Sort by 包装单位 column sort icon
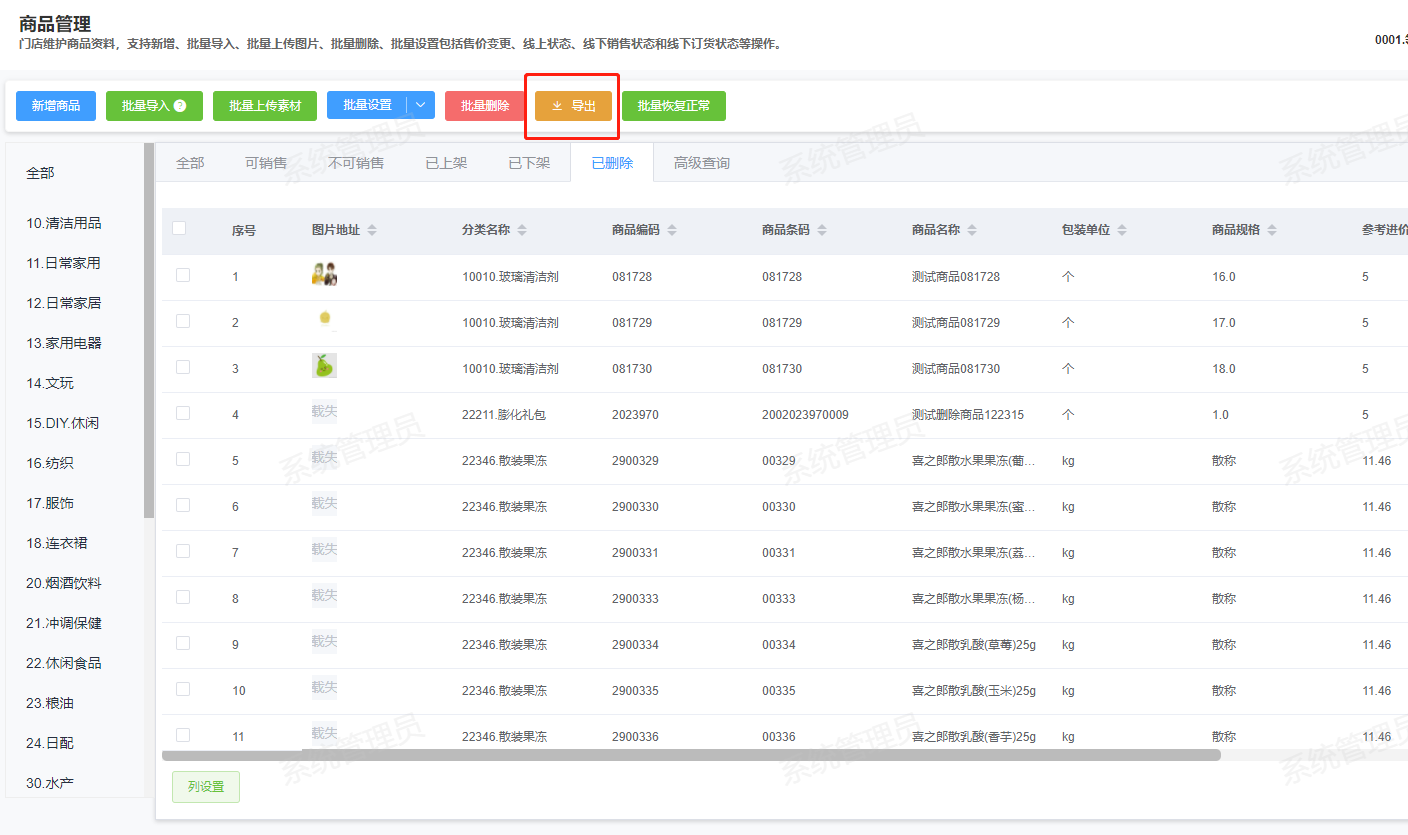Viewport: 1408px width, 835px height. click(1122, 230)
